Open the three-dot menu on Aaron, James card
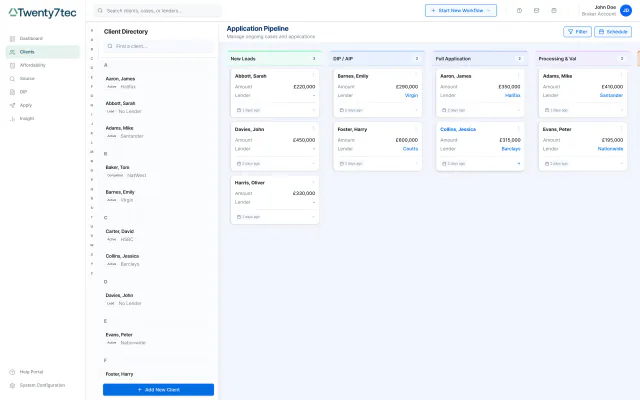The height and width of the screenshot is (400, 640). [519, 75]
